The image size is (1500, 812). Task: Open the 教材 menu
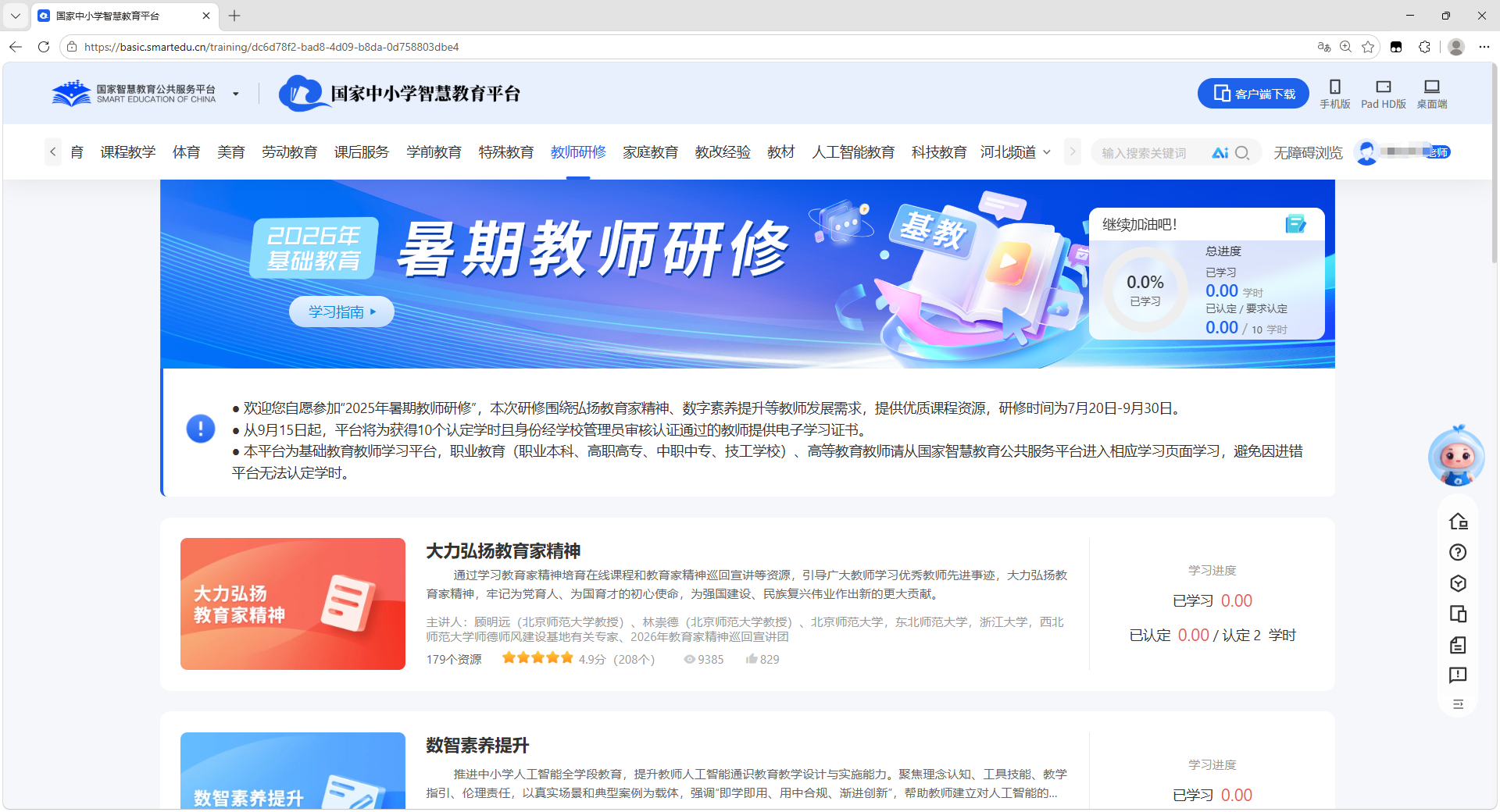coord(781,152)
